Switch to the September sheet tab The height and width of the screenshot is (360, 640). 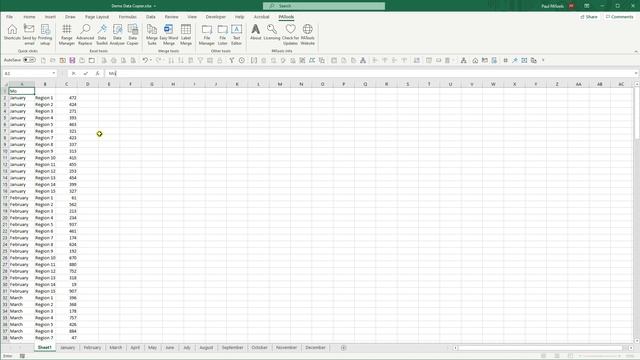(x=233, y=348)
